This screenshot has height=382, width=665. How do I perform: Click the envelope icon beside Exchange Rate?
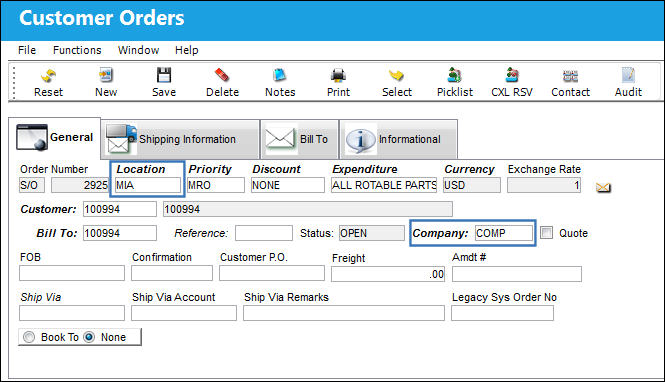(603, 187)
